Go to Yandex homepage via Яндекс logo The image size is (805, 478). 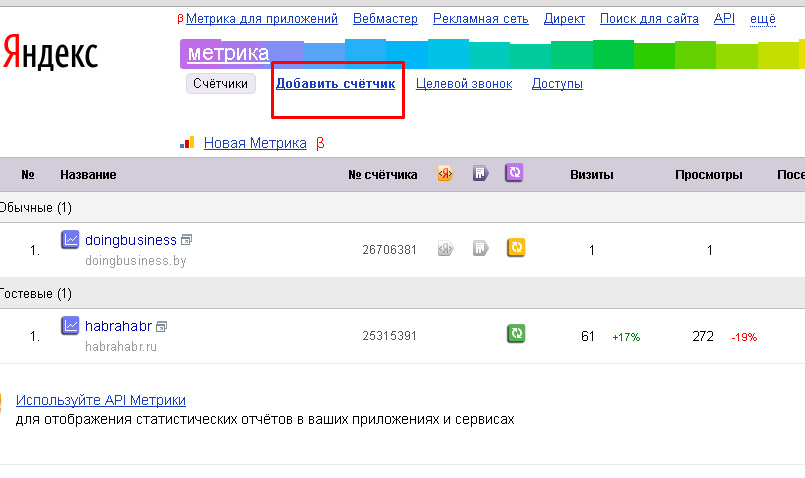[50, 52]
